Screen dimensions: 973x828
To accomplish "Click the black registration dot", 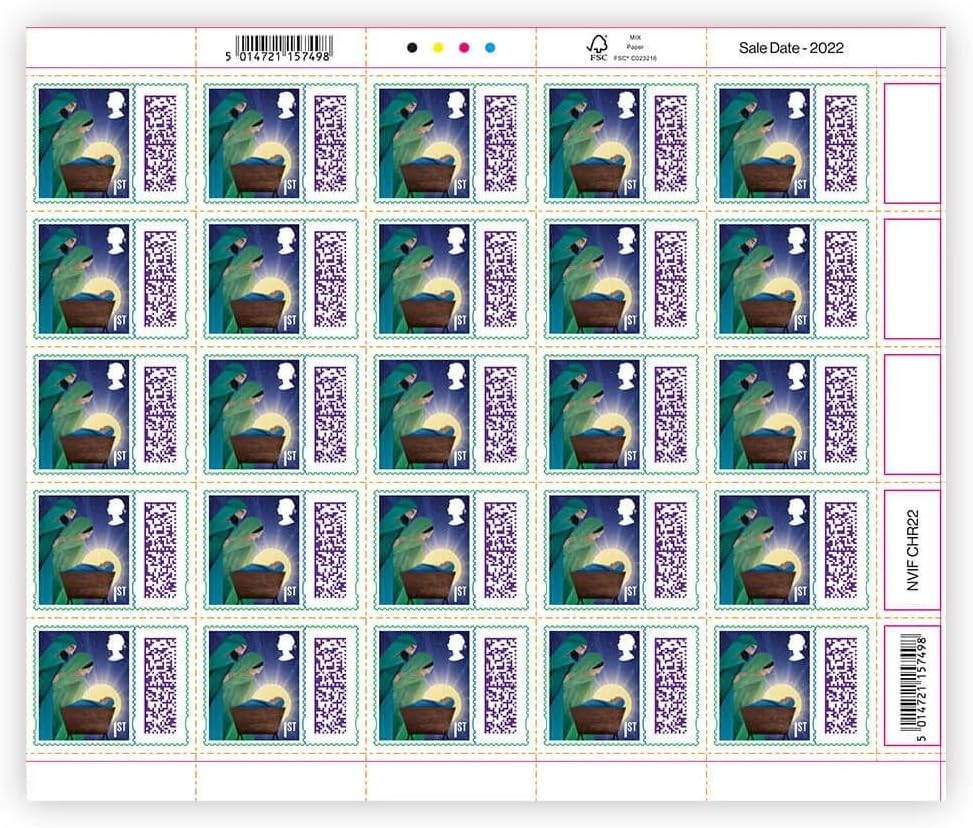I will (x=412, y=48).
